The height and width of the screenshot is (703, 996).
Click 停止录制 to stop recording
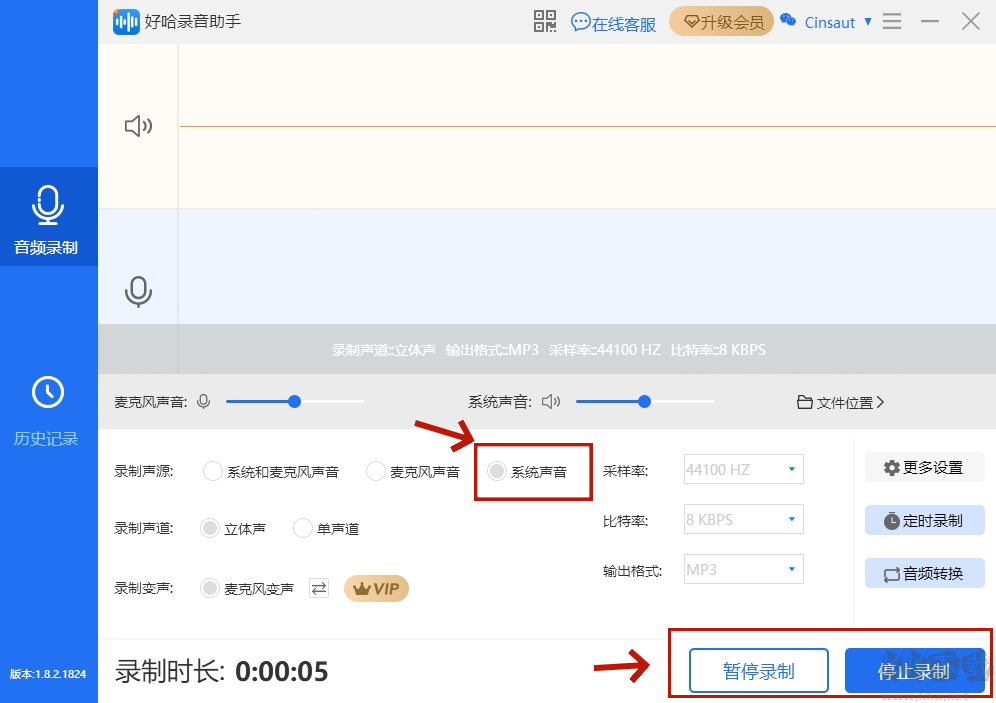tap(912, 670)
